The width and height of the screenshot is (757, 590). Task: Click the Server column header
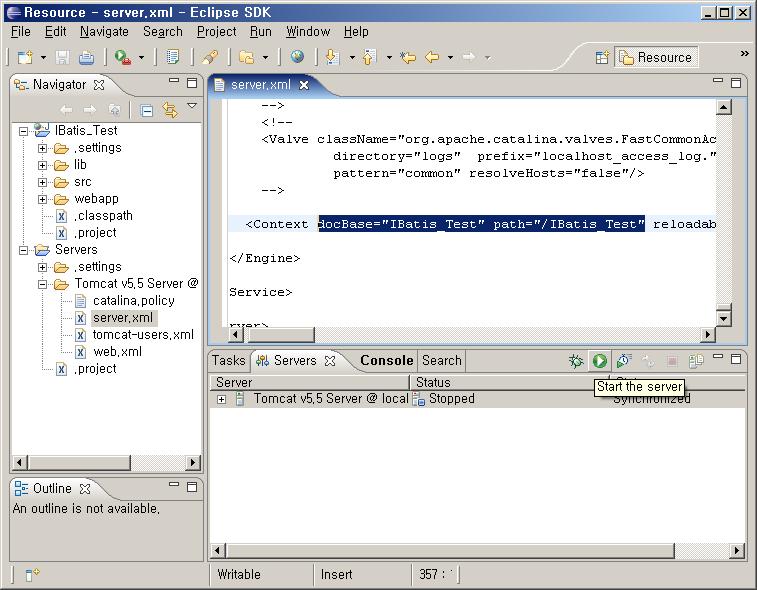click(309, 382)
